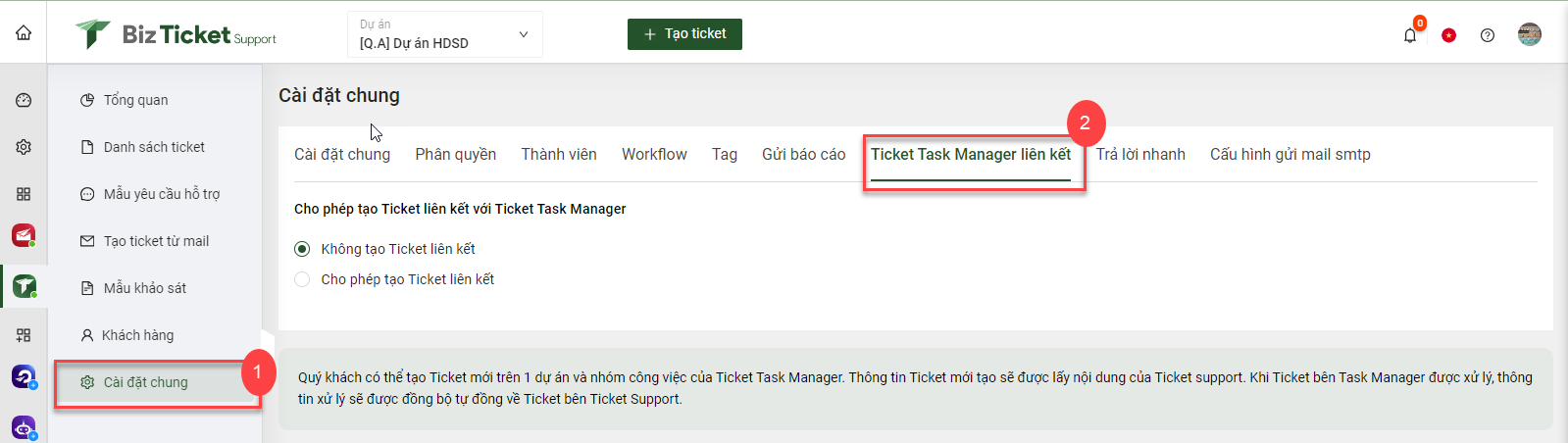The image size is (1568, 443).
Task: Switch to the Gửi báo cáo tab
Action: (803, 154)
